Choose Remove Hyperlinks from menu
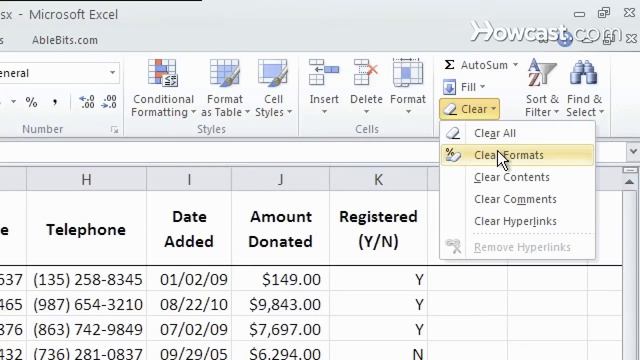Screen dimensions: 640x360 pyautogui.click(x=517, y=247)
